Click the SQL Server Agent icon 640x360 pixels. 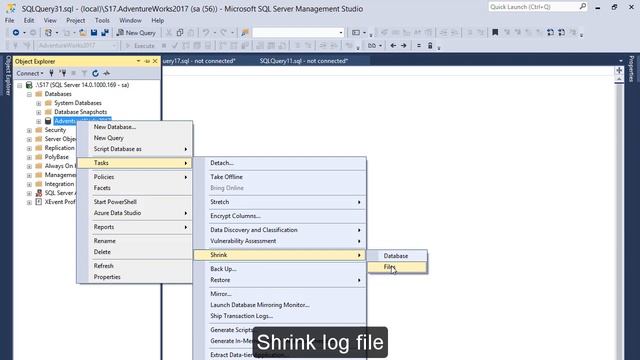pos(39,193)
